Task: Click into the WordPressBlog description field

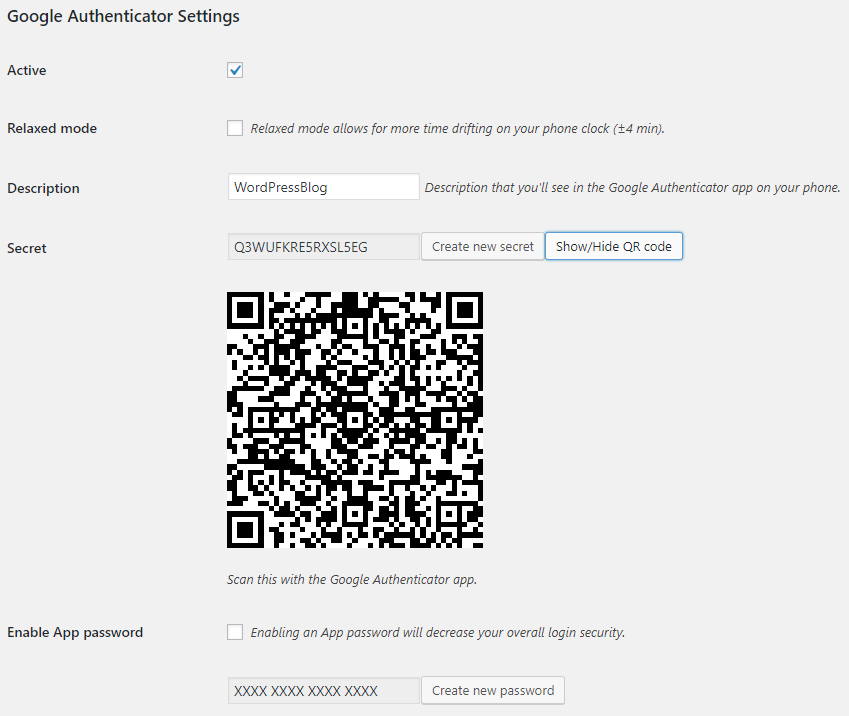Action: click(323, 187)
